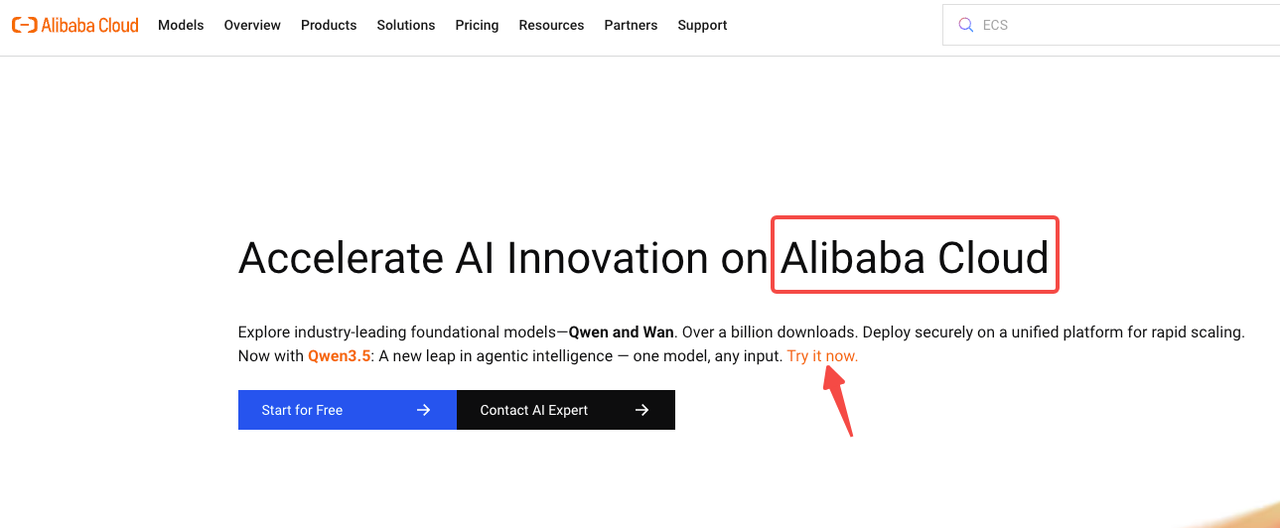Open the Try it now link
Image resolution: width=1280 pixels, height=528 pixels.
coord(822,356)
